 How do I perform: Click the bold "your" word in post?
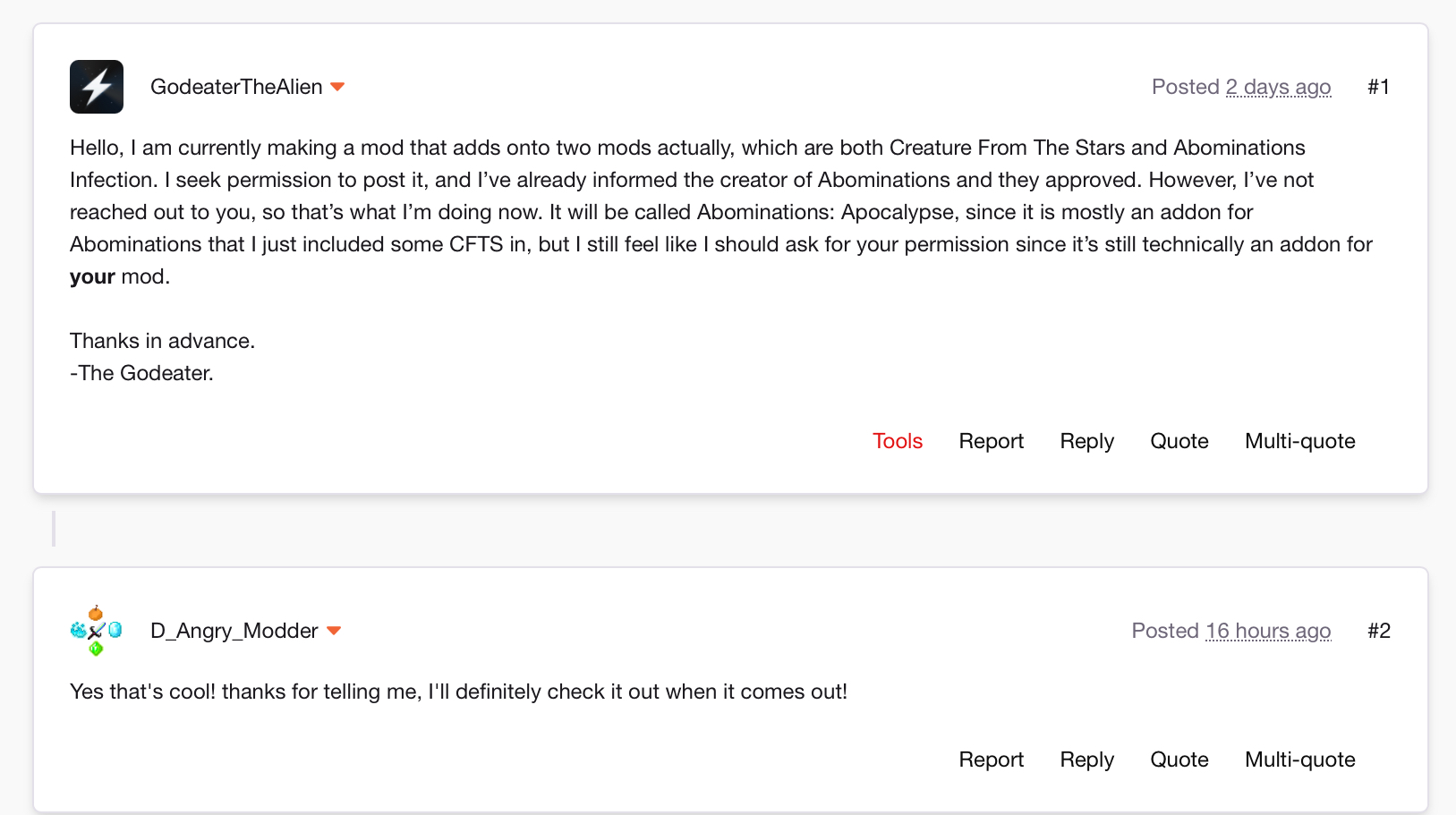tap(92, 276)
